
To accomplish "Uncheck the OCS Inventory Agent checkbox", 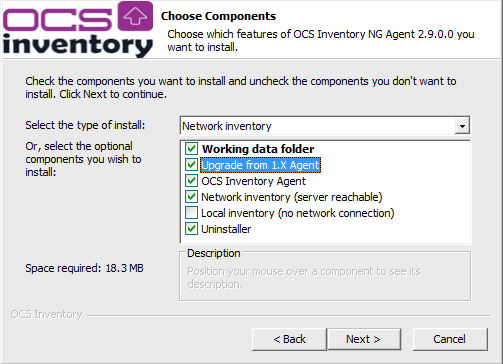I will click(x=191, y=181).
